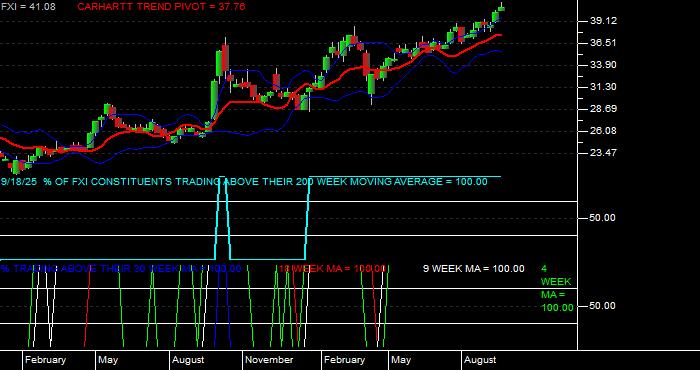The width and height of the screenshot is (700, 370).
Task: Click the 50.00 level on the 200 week panel
Action: [x=603, y=218]
